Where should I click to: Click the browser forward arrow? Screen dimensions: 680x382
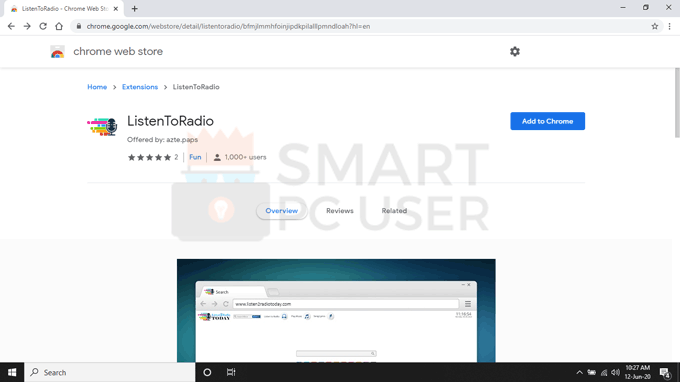pyautogui.click(x=27, y=26)
